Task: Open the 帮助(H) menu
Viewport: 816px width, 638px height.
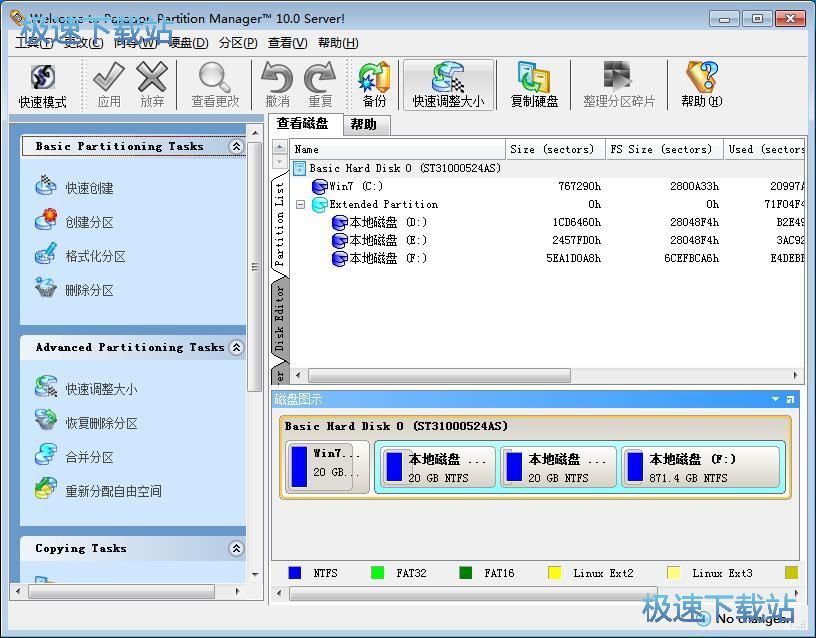Action: (x=338, y=43)
